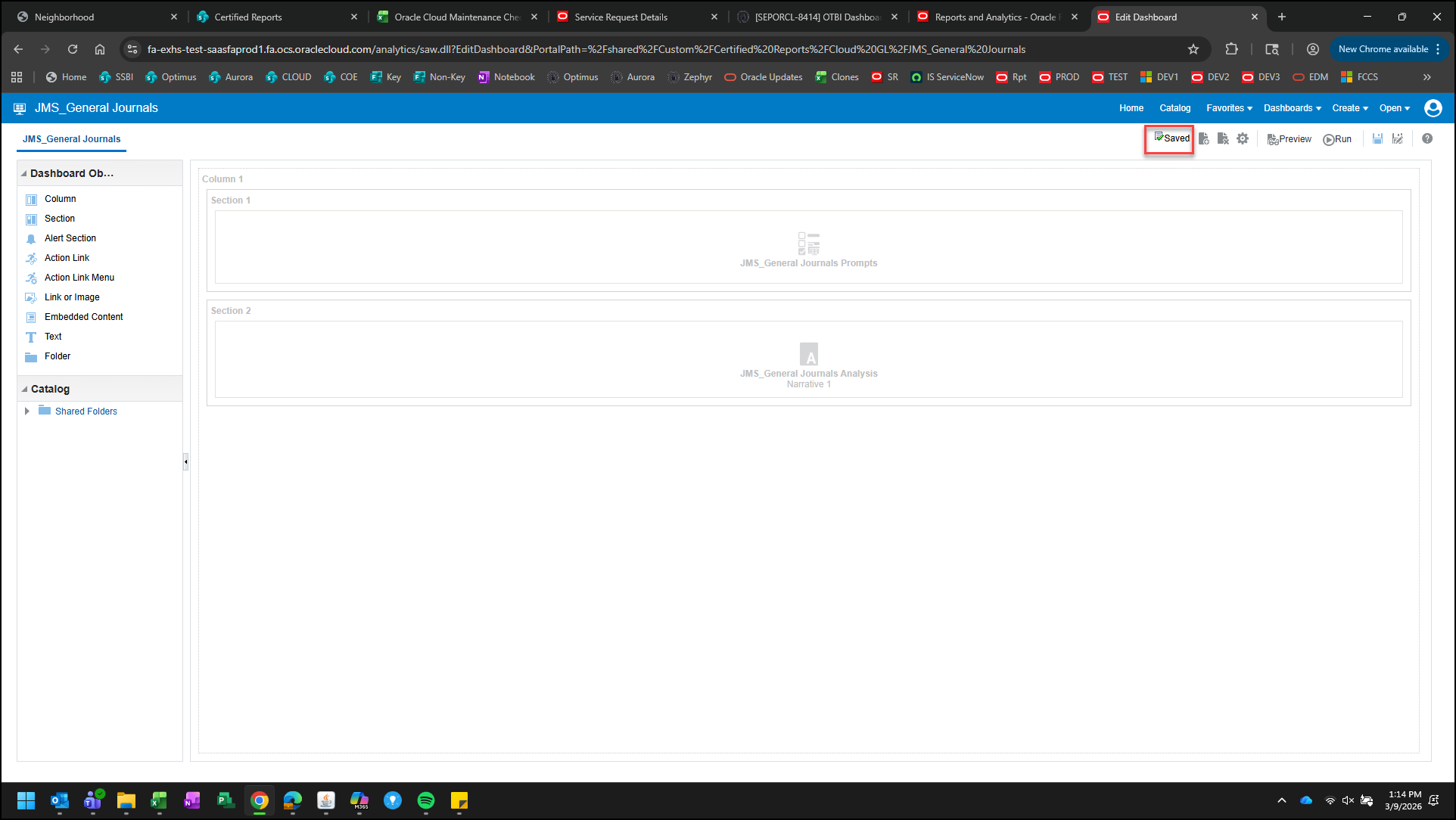Click the Run dashboard button
The image size is (1456, 820).
[x=1337, y=139]
